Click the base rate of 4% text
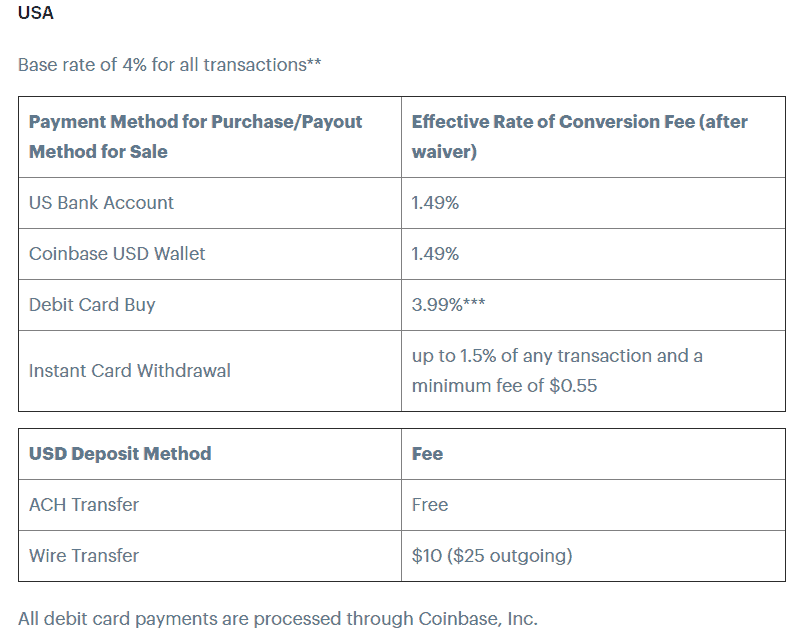Screen dimensions: 811x641 [169, 64]
